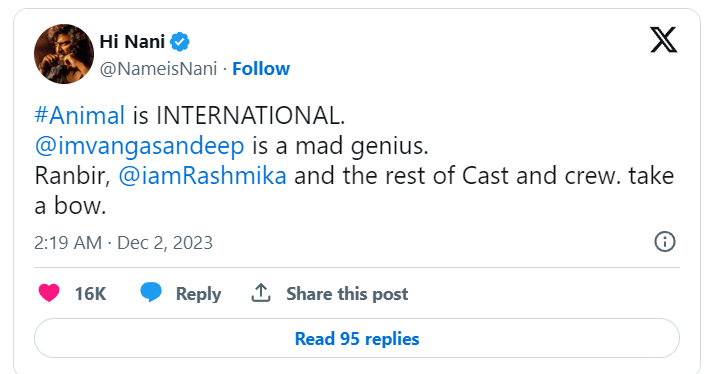Image resolution: width=711 pixels, height=374 pixels.
Task: Click the blue reply bubble icon
Action: point(151,292)
